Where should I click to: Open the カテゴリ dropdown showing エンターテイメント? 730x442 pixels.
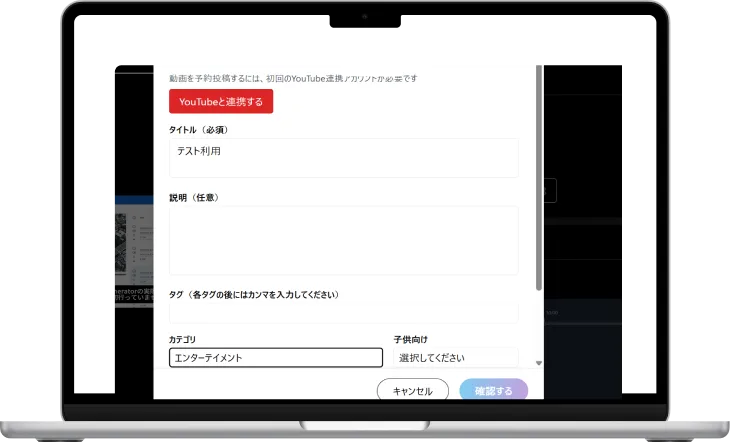(276, 358)
